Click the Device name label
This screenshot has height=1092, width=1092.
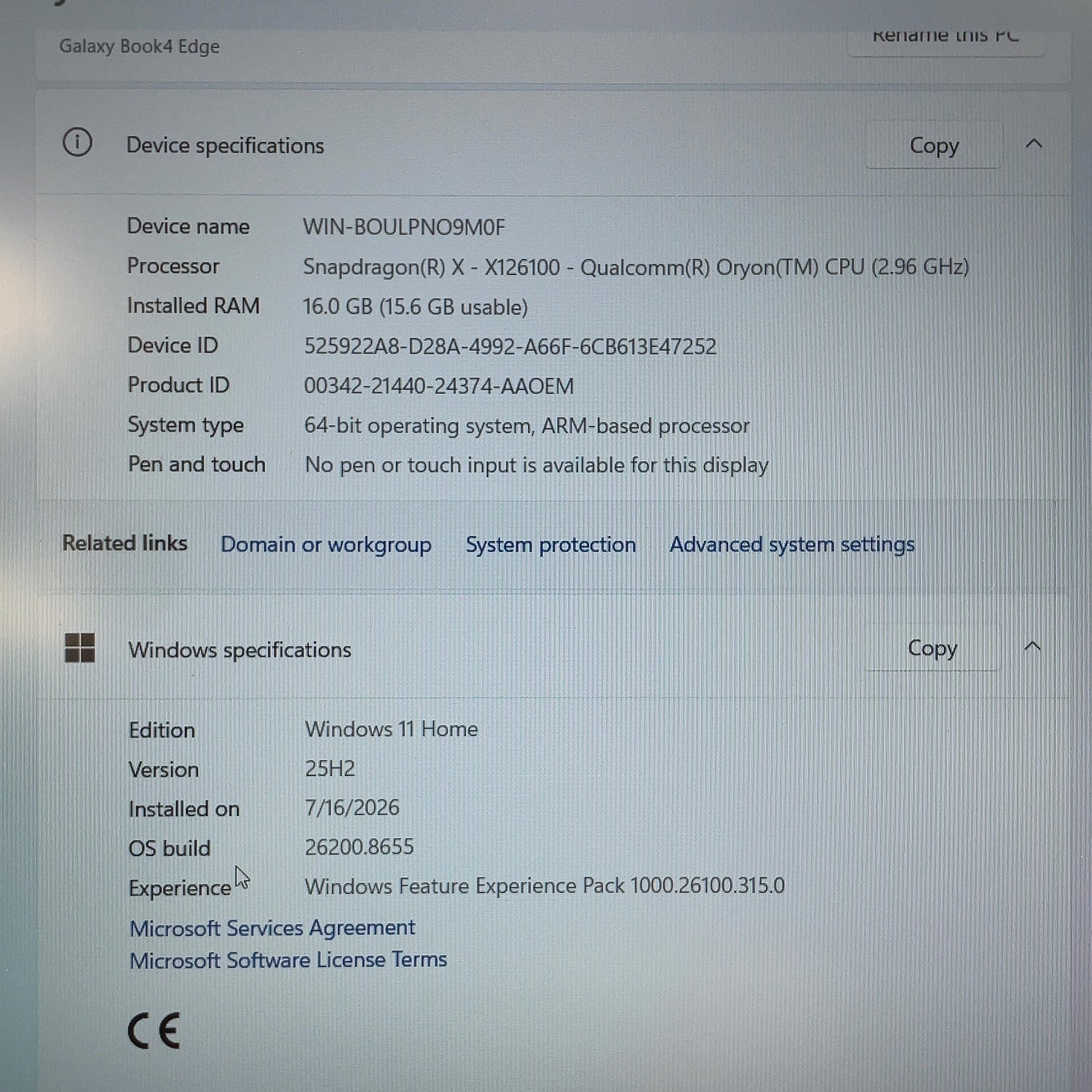[x=188, y=226]
